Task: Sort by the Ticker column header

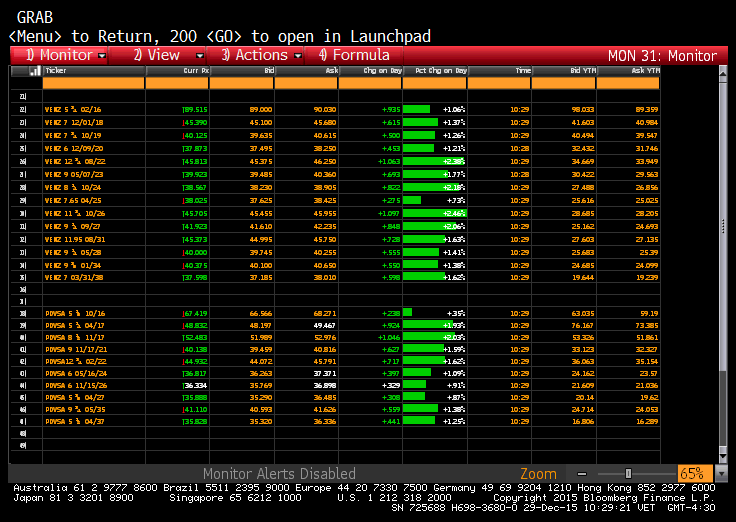Action: [94, 71]
